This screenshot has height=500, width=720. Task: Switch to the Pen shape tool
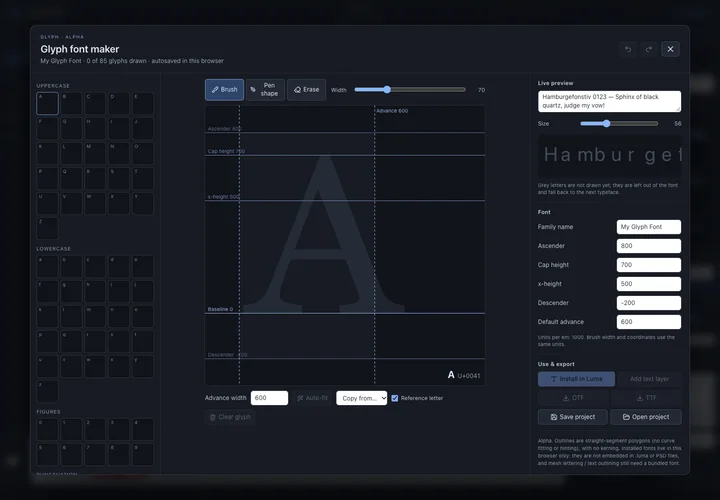point(265,90)
